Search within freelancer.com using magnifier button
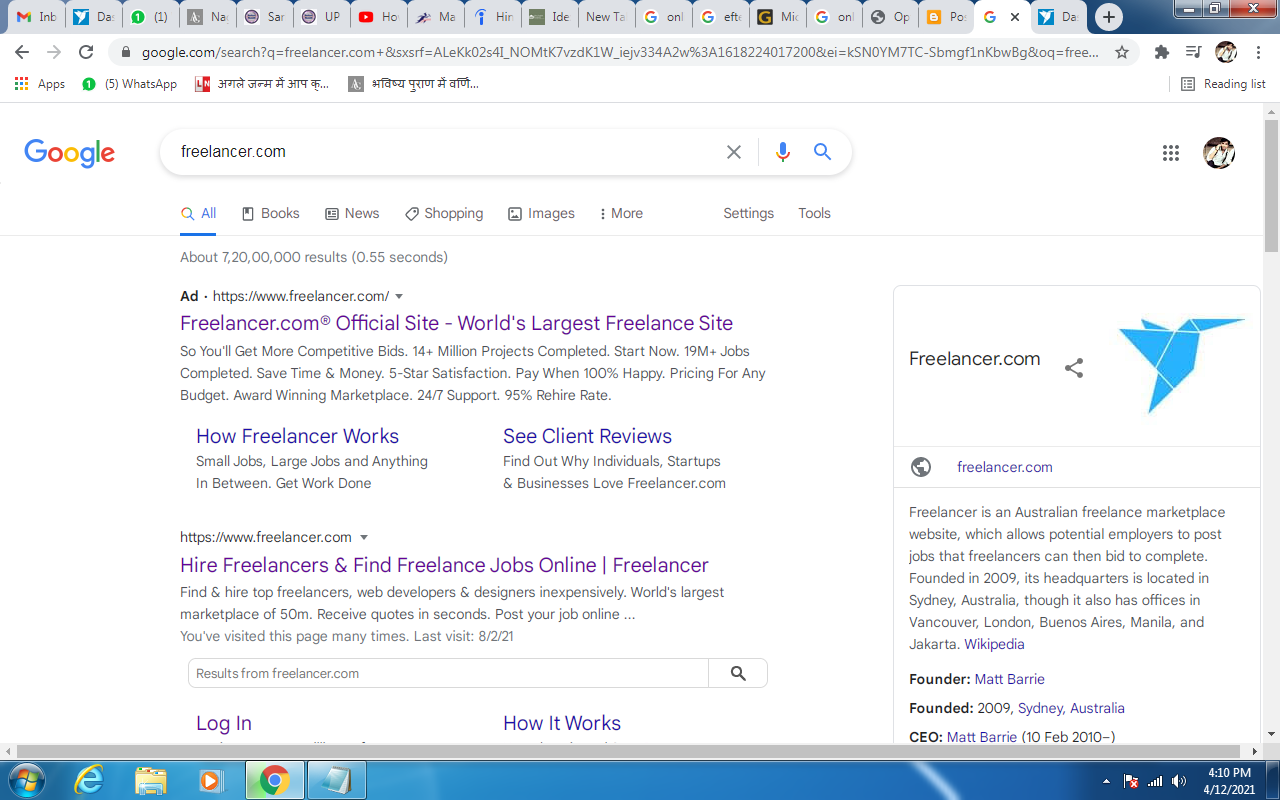Viewport: 1280px width, 800px height. click(x=738, y=673)
